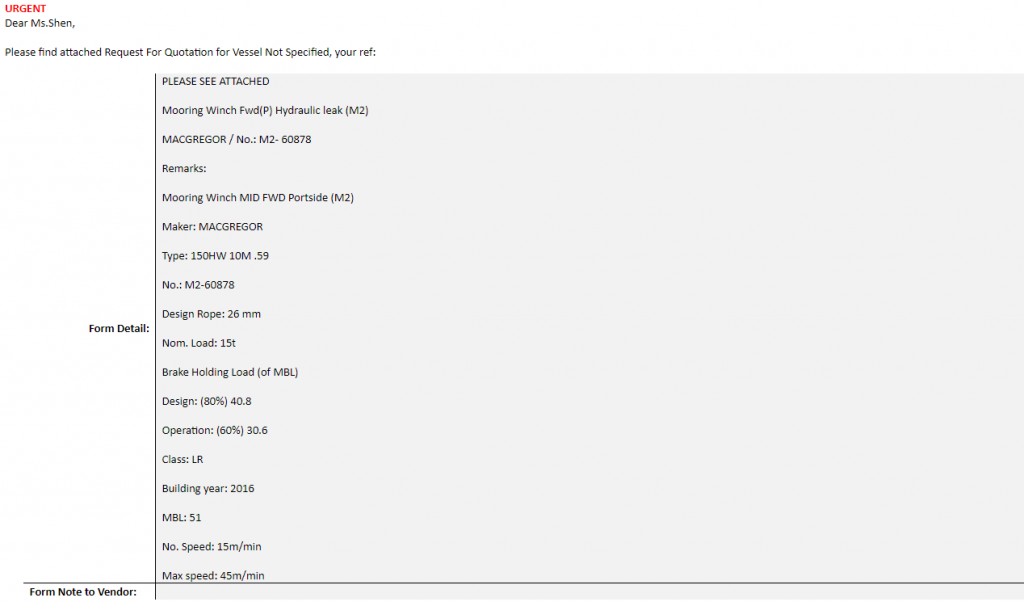The image size is (1024, 602).
Task: Click the greeting 'Dear Ms.Shen,'
Action: pyautogui.click(x=40, y=23)
